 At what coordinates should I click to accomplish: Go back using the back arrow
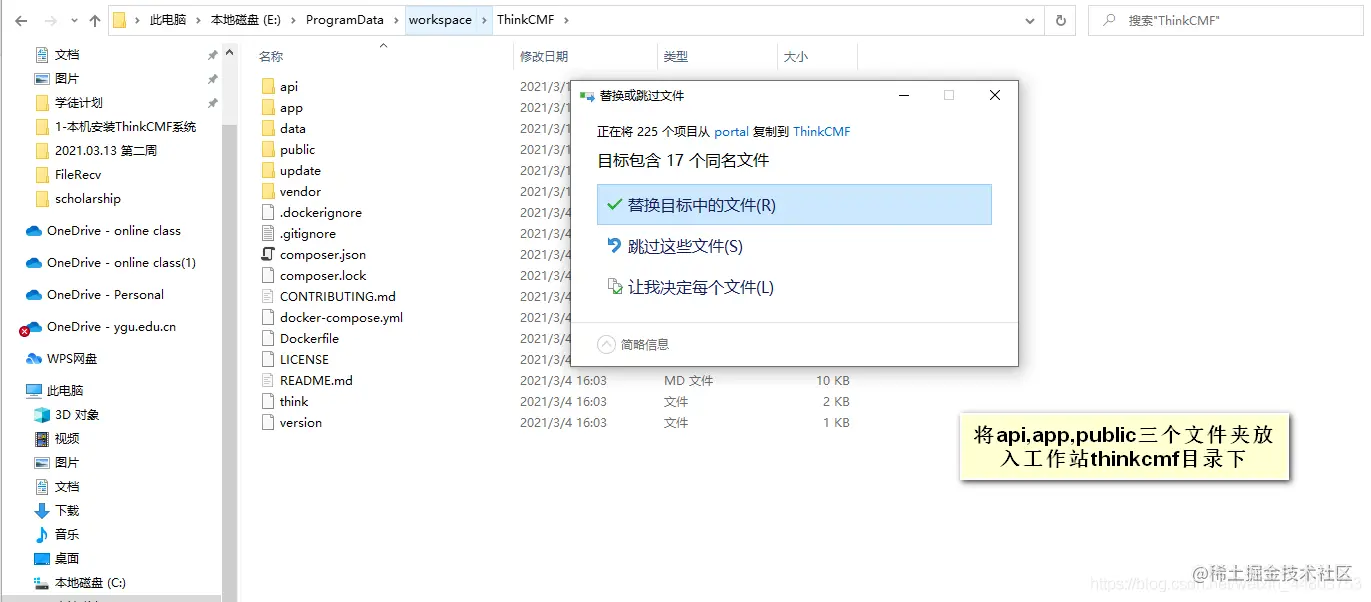point(21,20)
